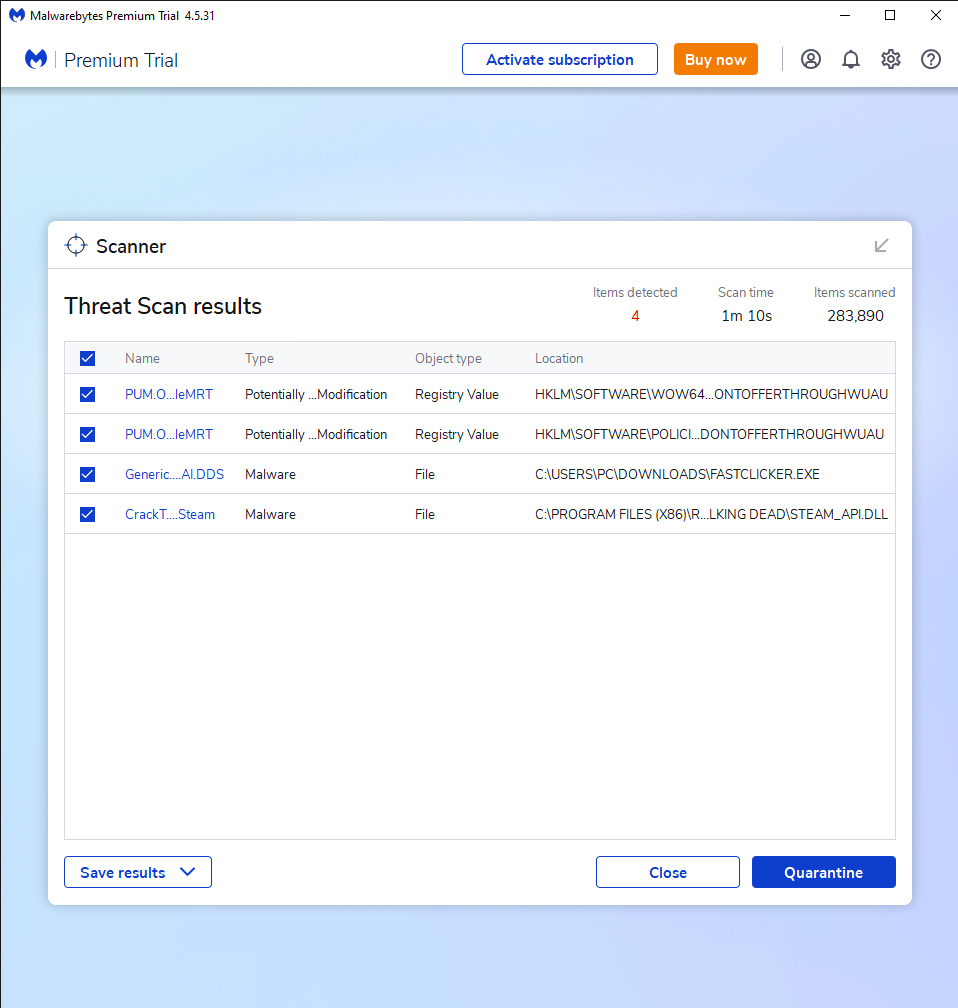Uncheck the STEAM_API.DLL row checkbox
This screenshot has height=1008, width=958.
click(87, 514)
